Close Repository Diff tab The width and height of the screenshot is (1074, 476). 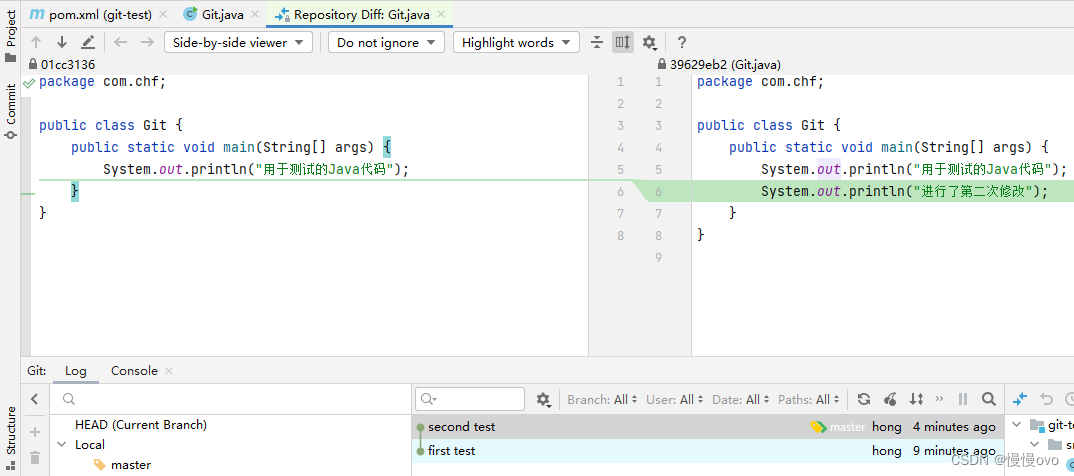(x=442, y=14)
